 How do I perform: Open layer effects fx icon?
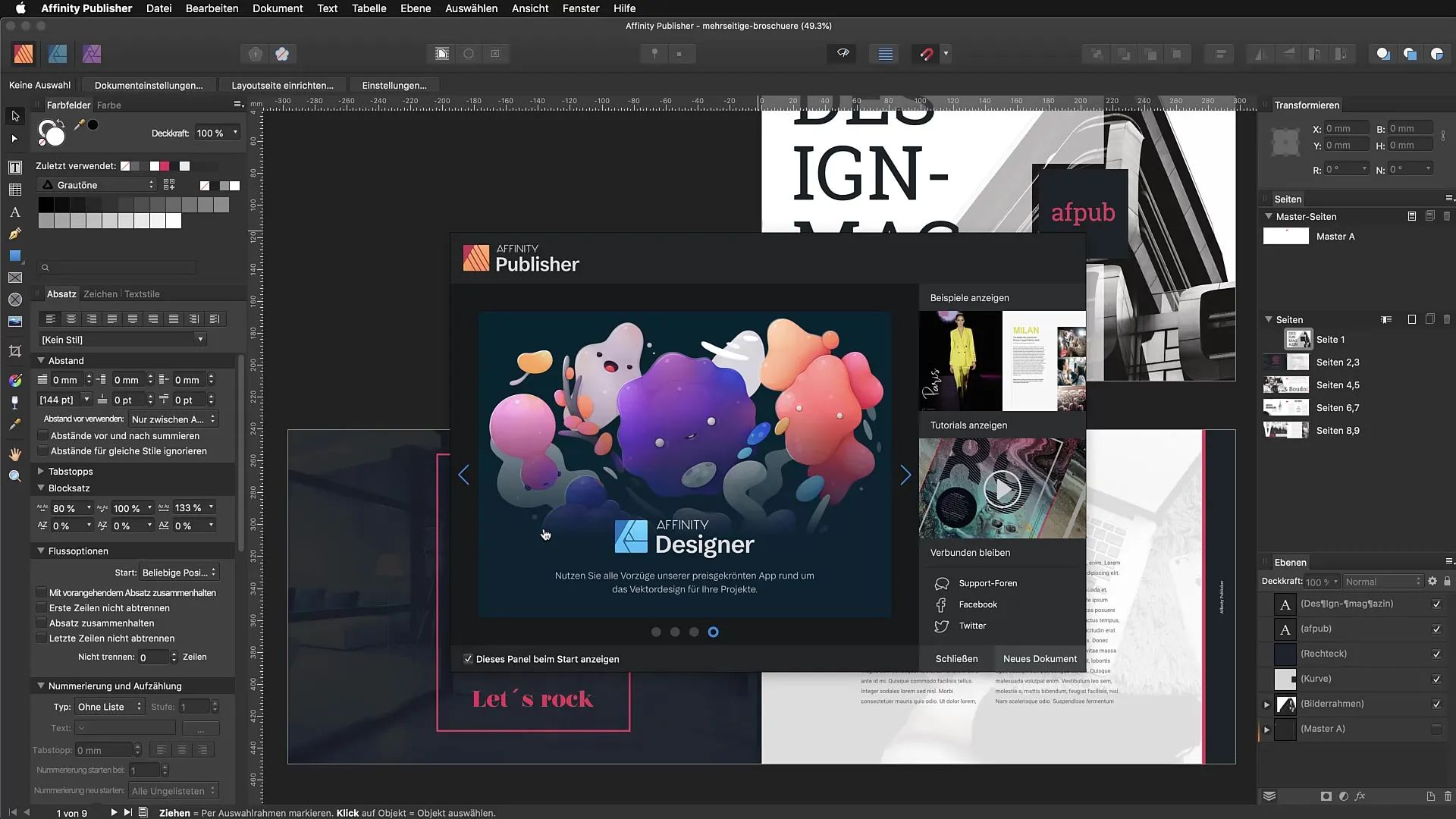(1360, 796)
